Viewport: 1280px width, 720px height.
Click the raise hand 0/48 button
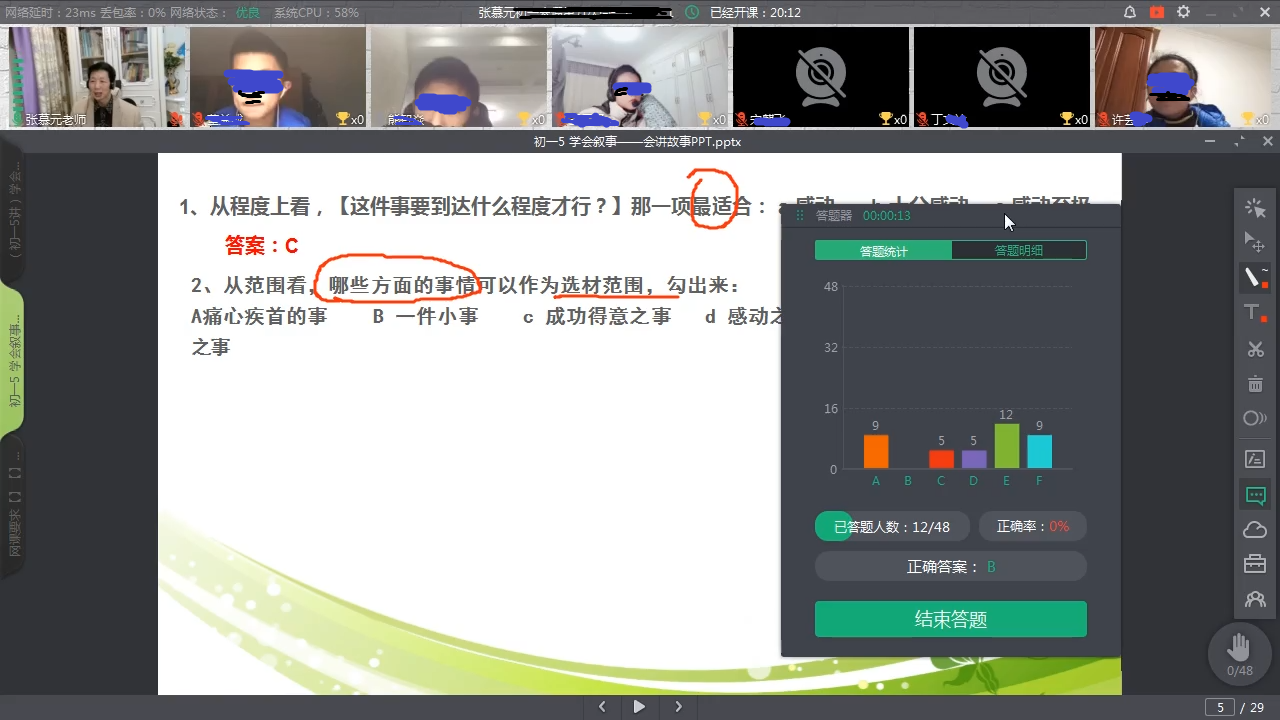point(1240,653)
